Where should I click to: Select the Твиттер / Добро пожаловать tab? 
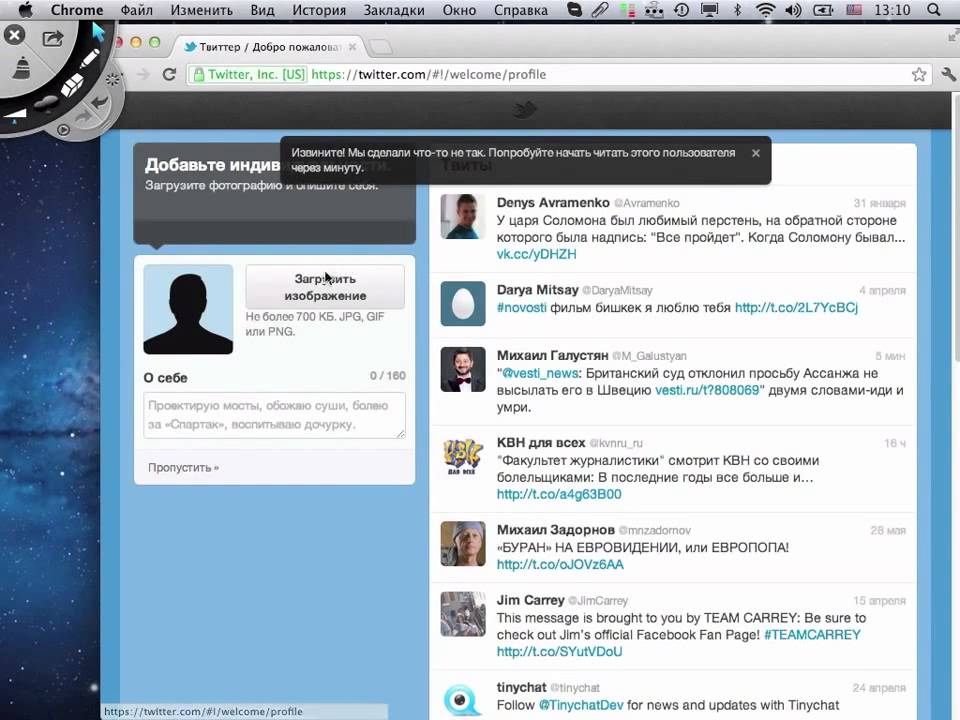pyautogui.click(x=268, y=47)
